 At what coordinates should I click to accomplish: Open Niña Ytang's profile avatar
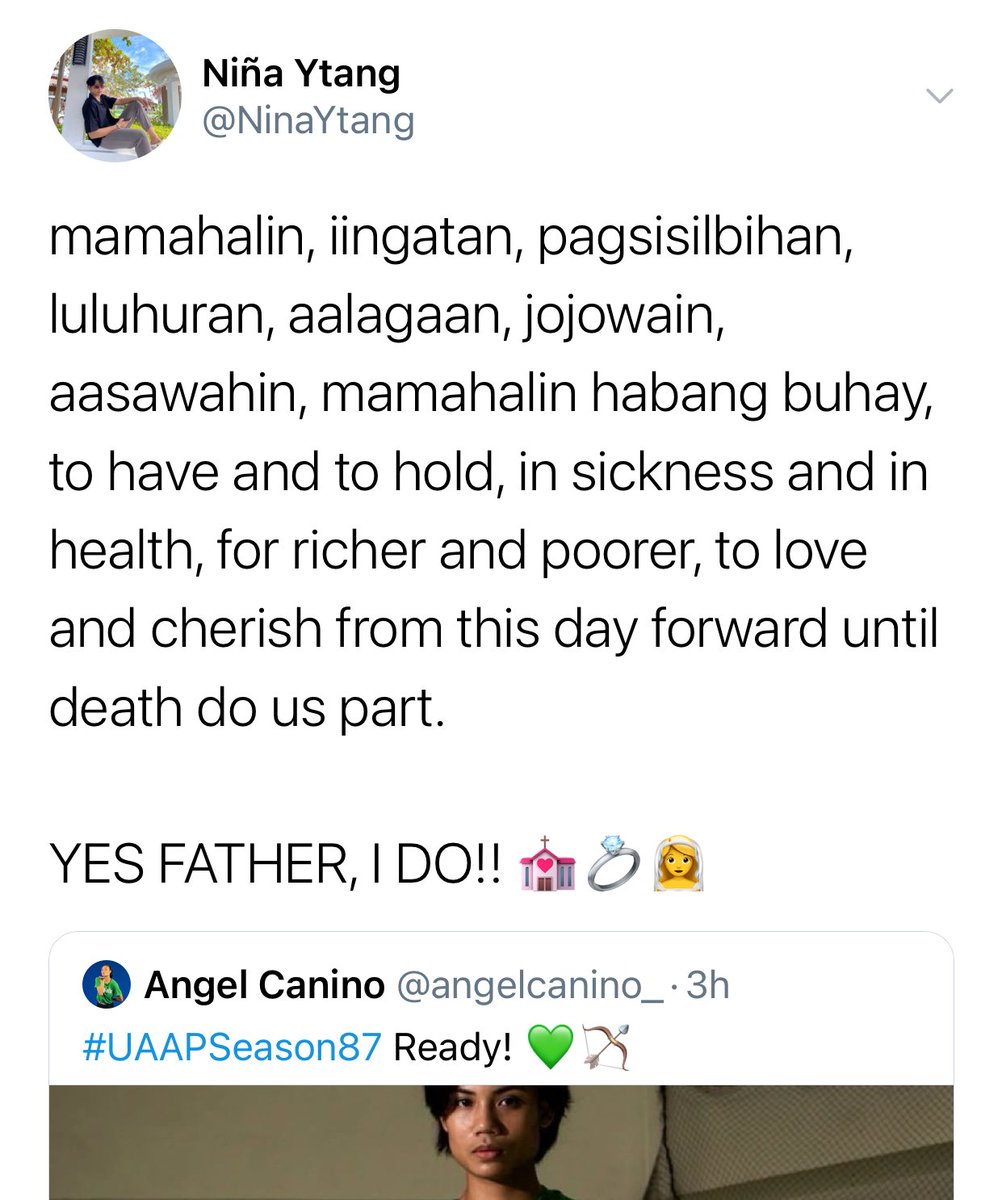point(115,97)
